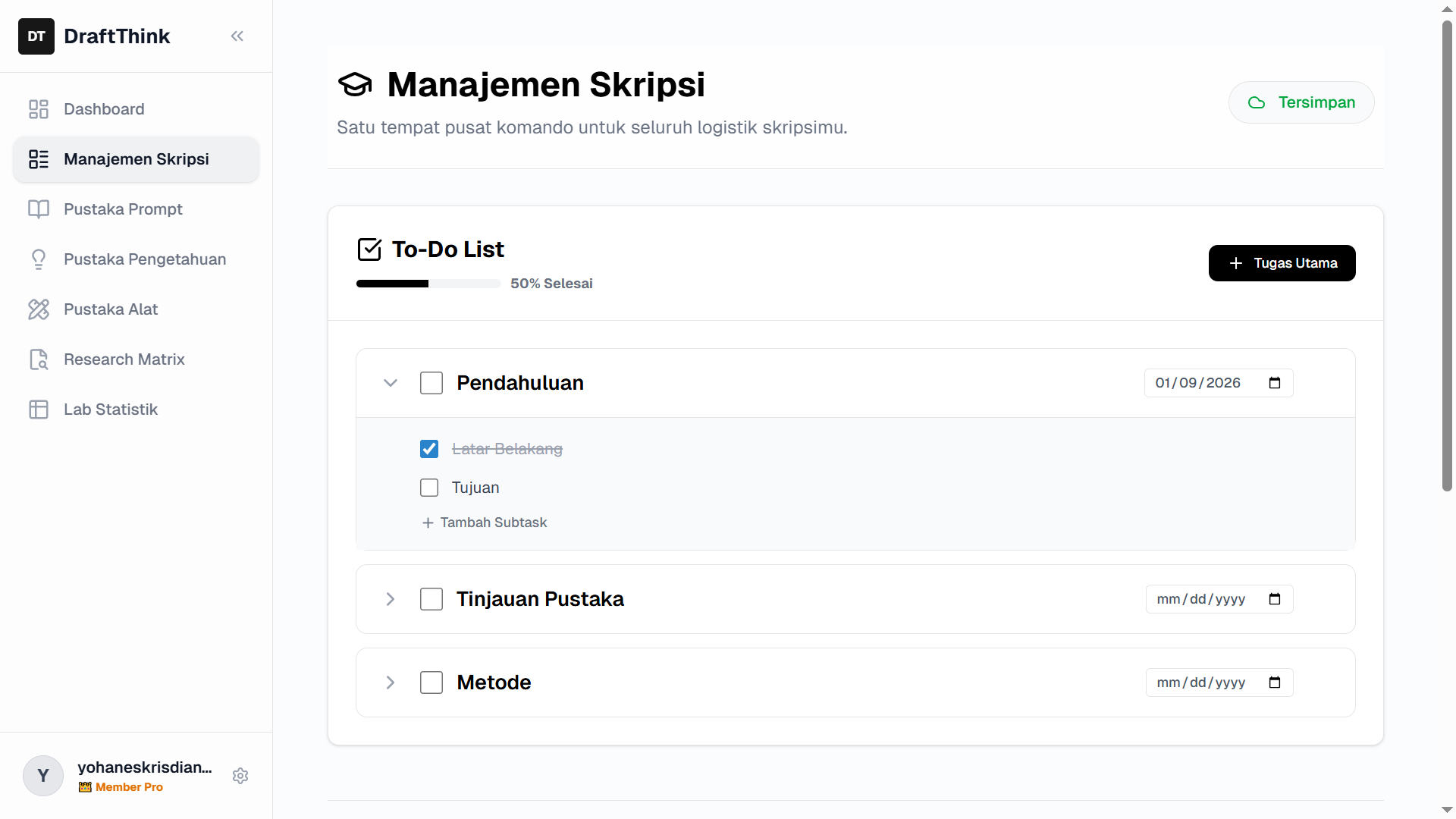Mark the Tujuan subtask as done
The width and height of the screenshot is (1456, 819).
pyautogui.click(x=429, y=488)
